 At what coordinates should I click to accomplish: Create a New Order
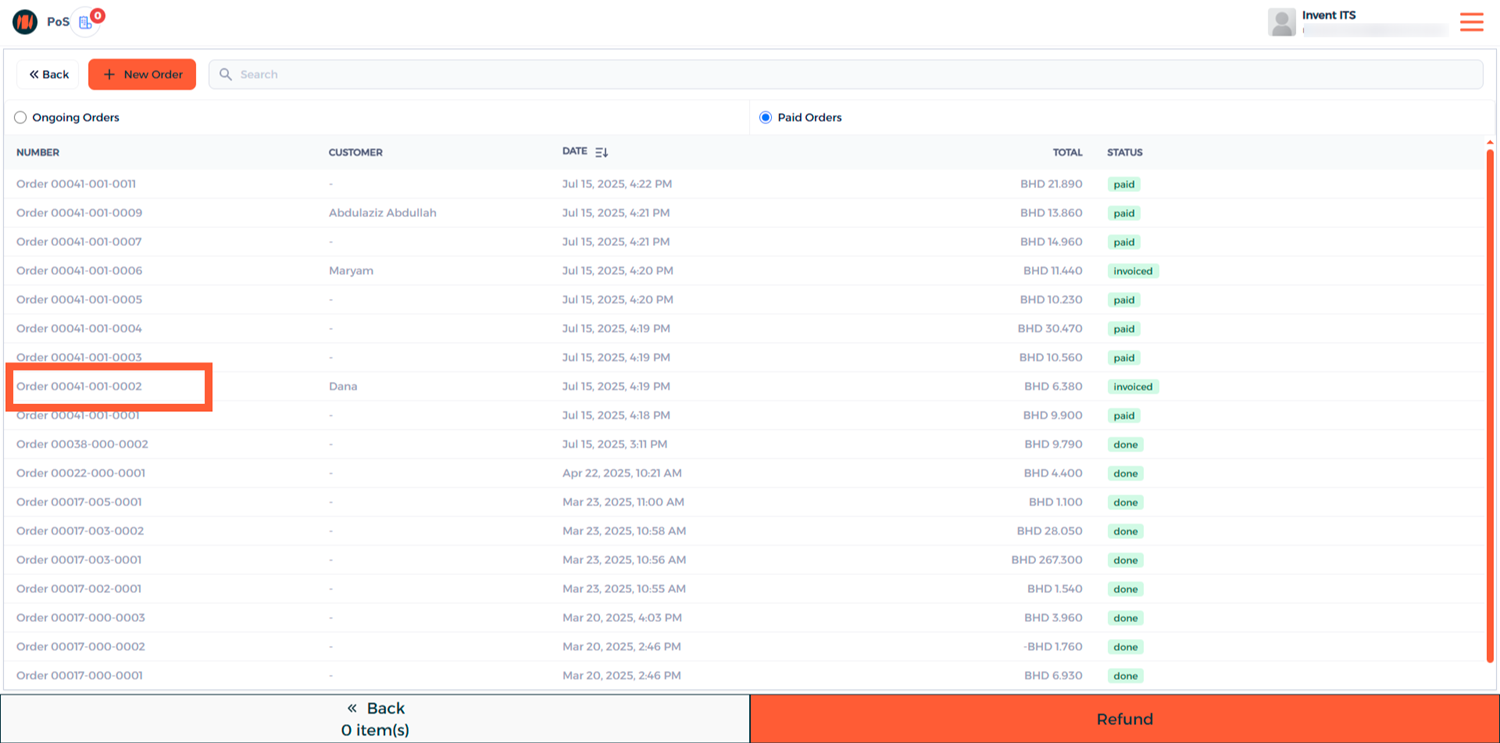point(142,74)
